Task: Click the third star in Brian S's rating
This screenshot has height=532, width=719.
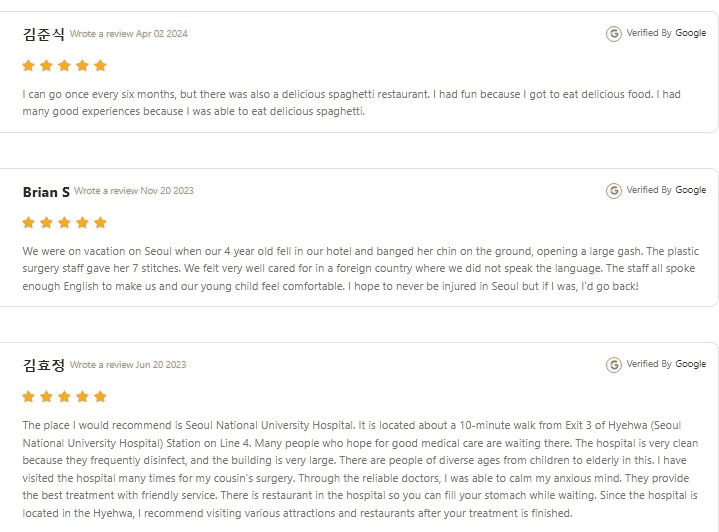Action: coord(64,222)
